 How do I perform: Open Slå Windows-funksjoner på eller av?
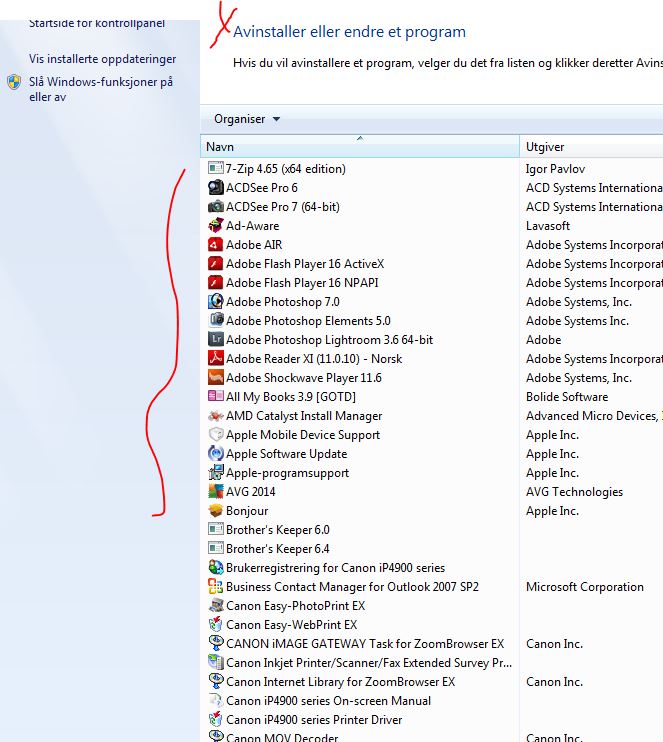point(101,89)
